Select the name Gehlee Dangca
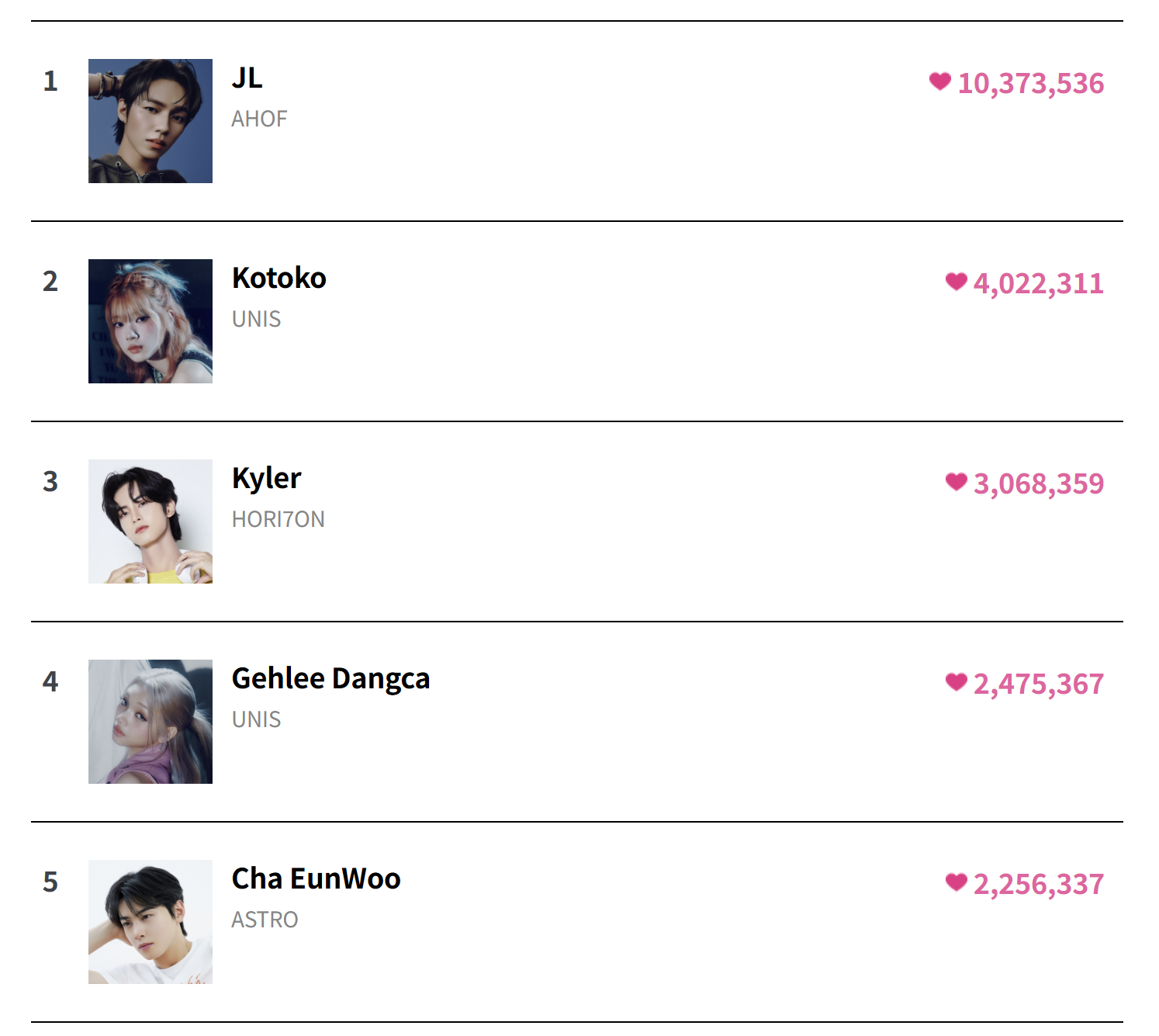This screenshot has width=1159, height=1036. pos(331,679)
